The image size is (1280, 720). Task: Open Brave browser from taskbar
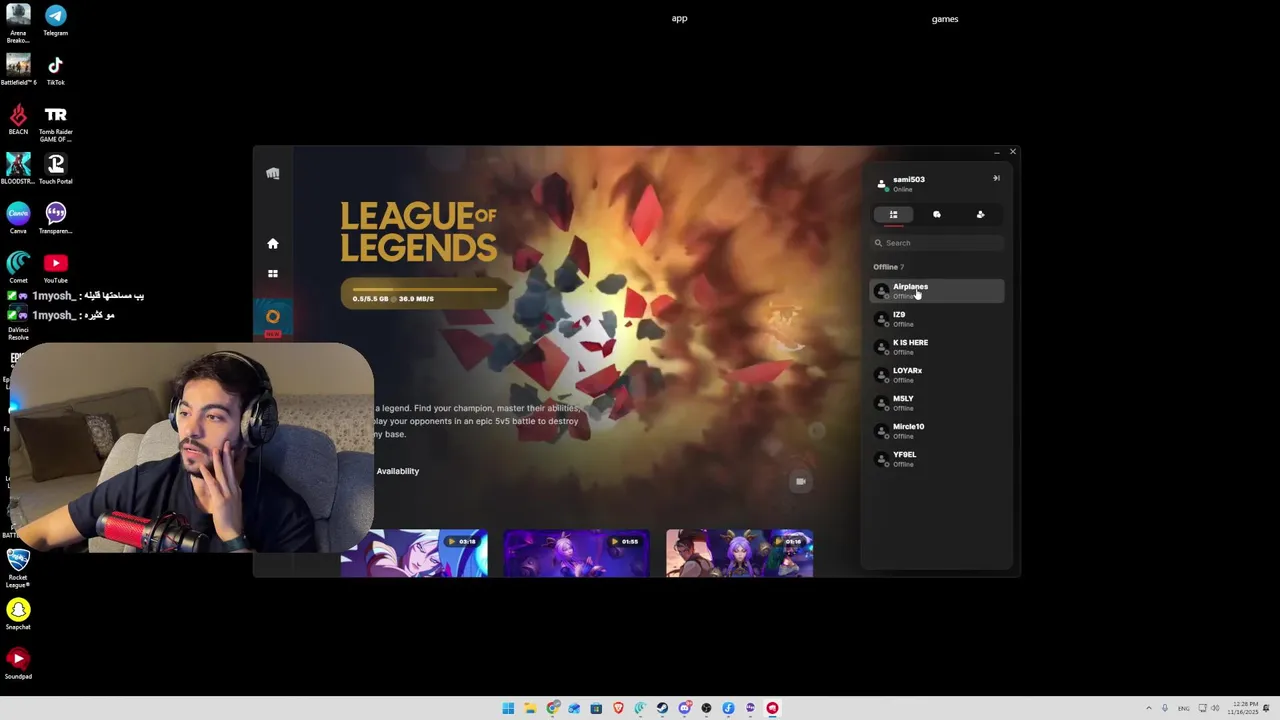pyautogui.click(x=618, y=708)
